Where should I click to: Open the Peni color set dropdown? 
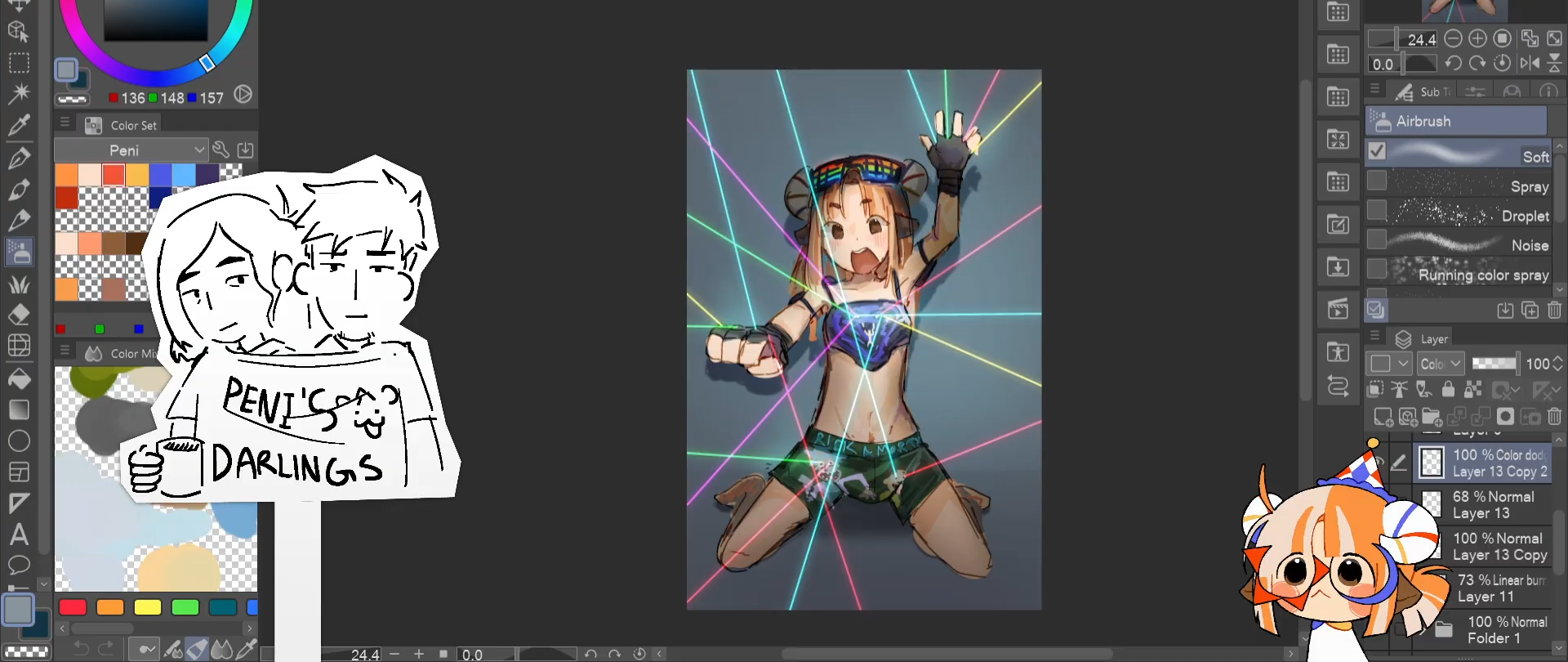pos(131,150)
